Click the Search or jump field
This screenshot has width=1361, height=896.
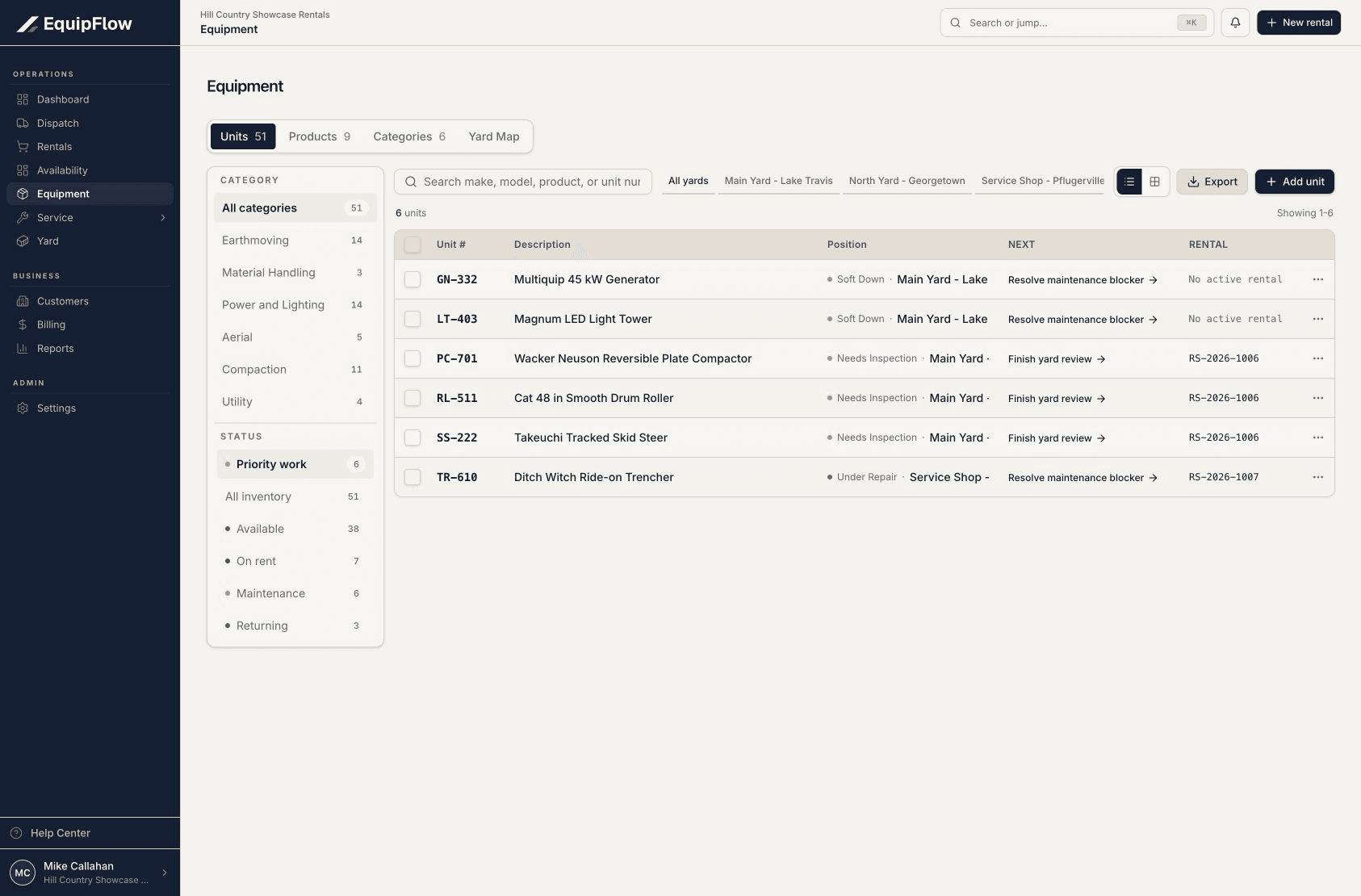1077,23
